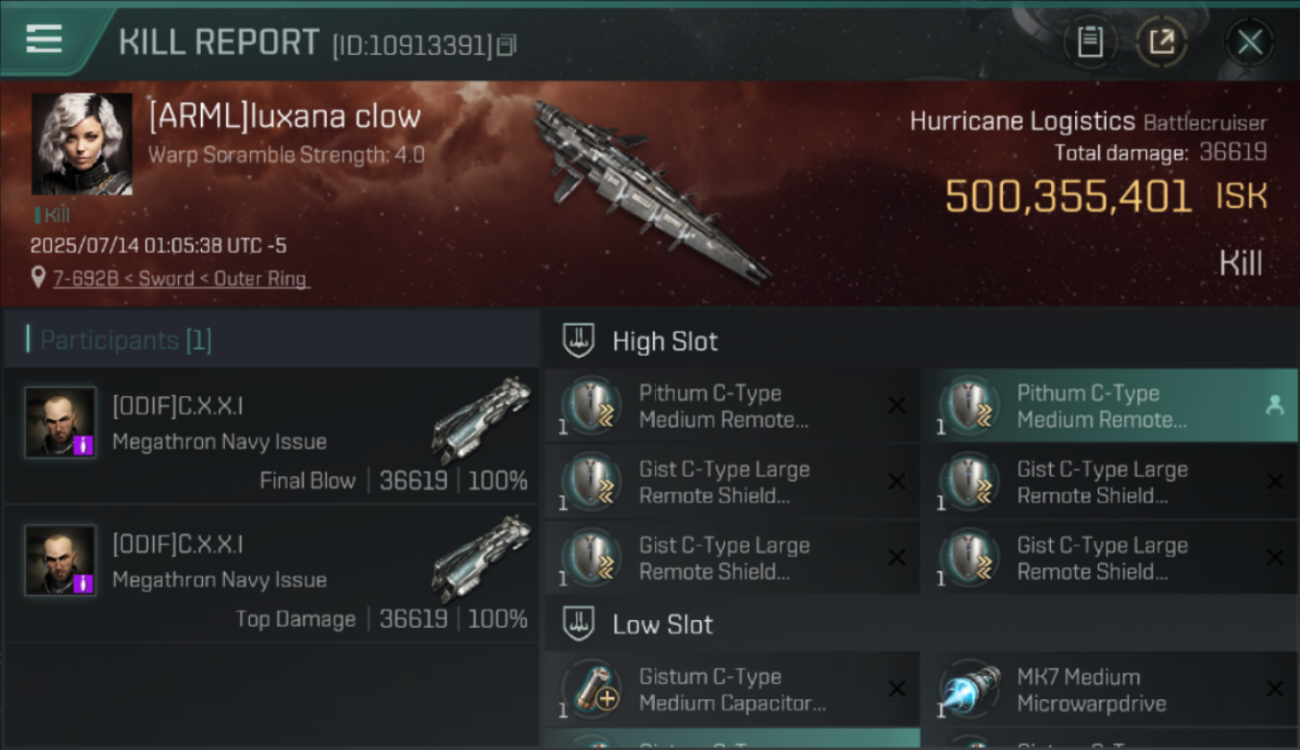Share the kill report externally
This screenshot has width=1300, height=750.
pyautogui.click(x=1161, y=42)
